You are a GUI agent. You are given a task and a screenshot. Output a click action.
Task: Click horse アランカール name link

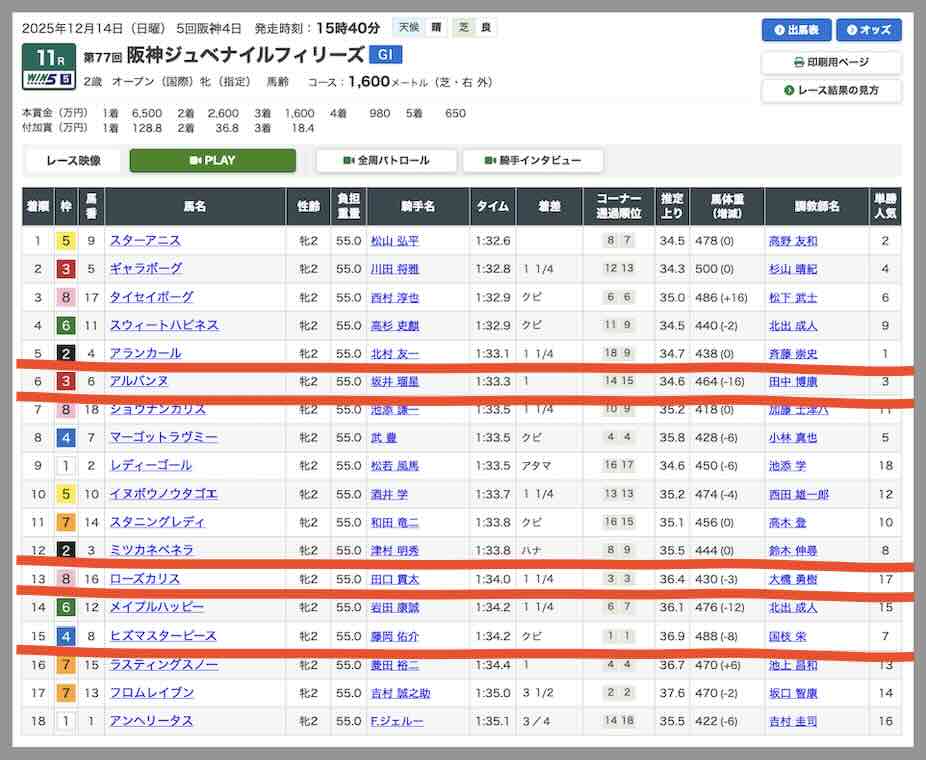(x=146, y=353)
